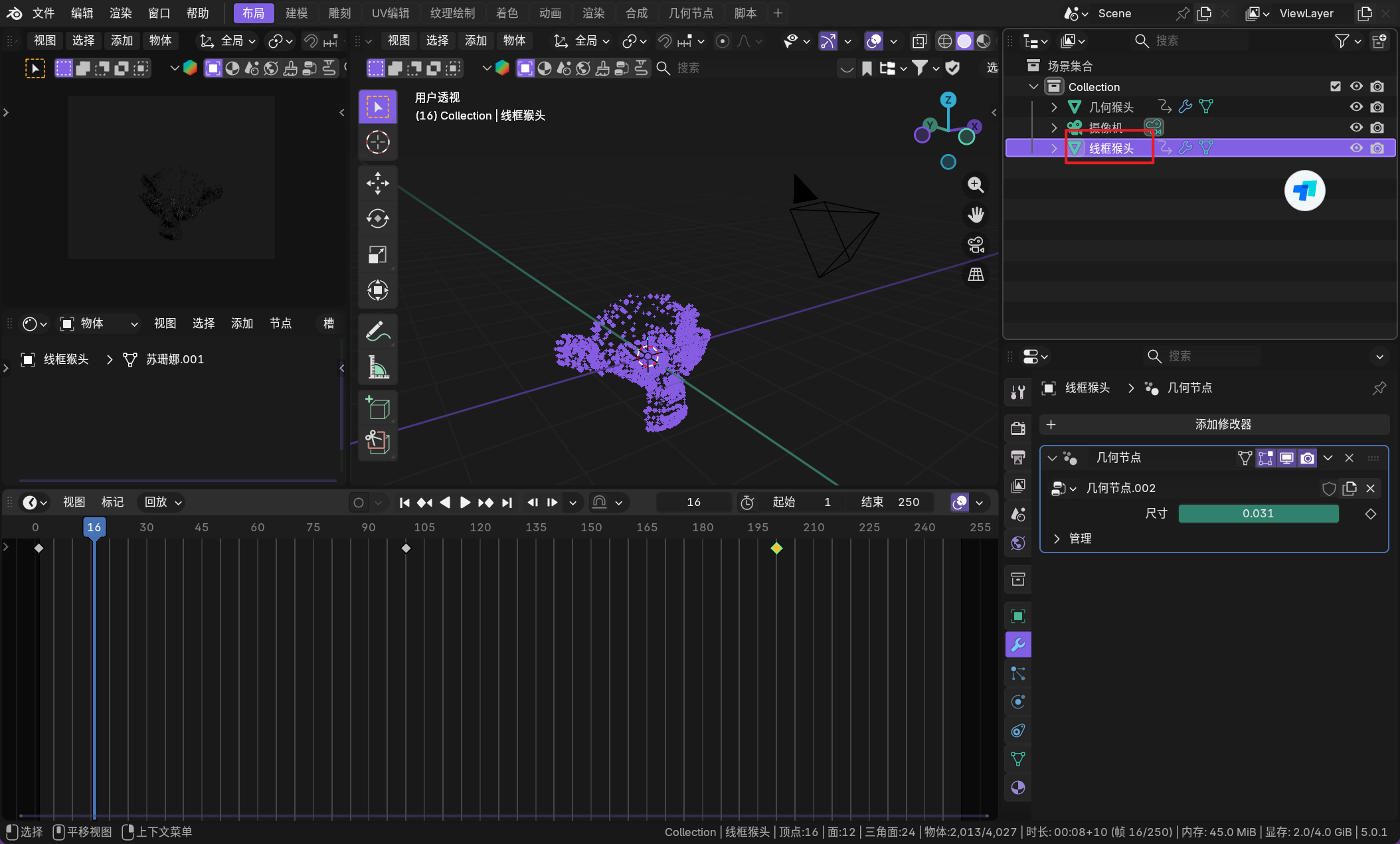The width and height of the screenshot is (1400, 844).
Task: Disable 线框猴头 in renders
Action: (x=1377, y=148)
